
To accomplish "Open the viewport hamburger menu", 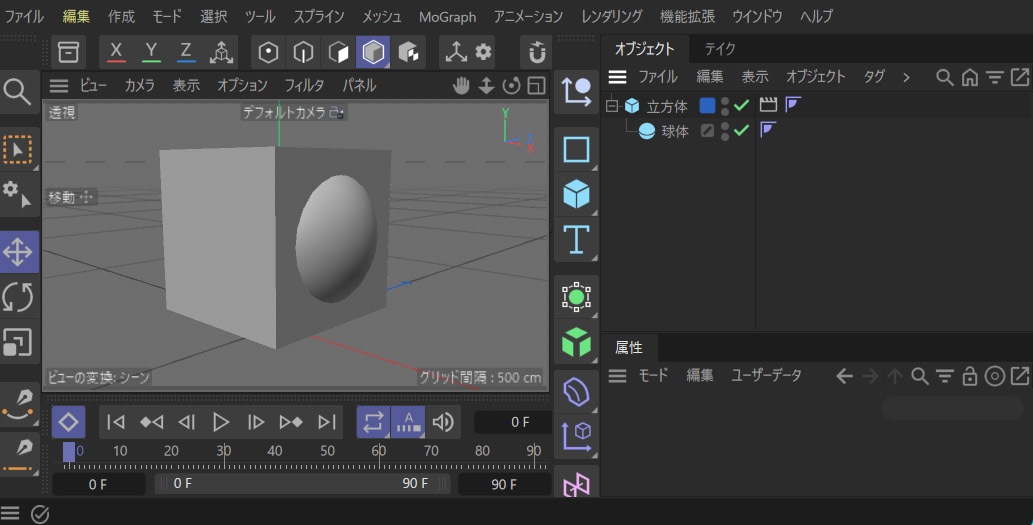I will pos(59,86).
